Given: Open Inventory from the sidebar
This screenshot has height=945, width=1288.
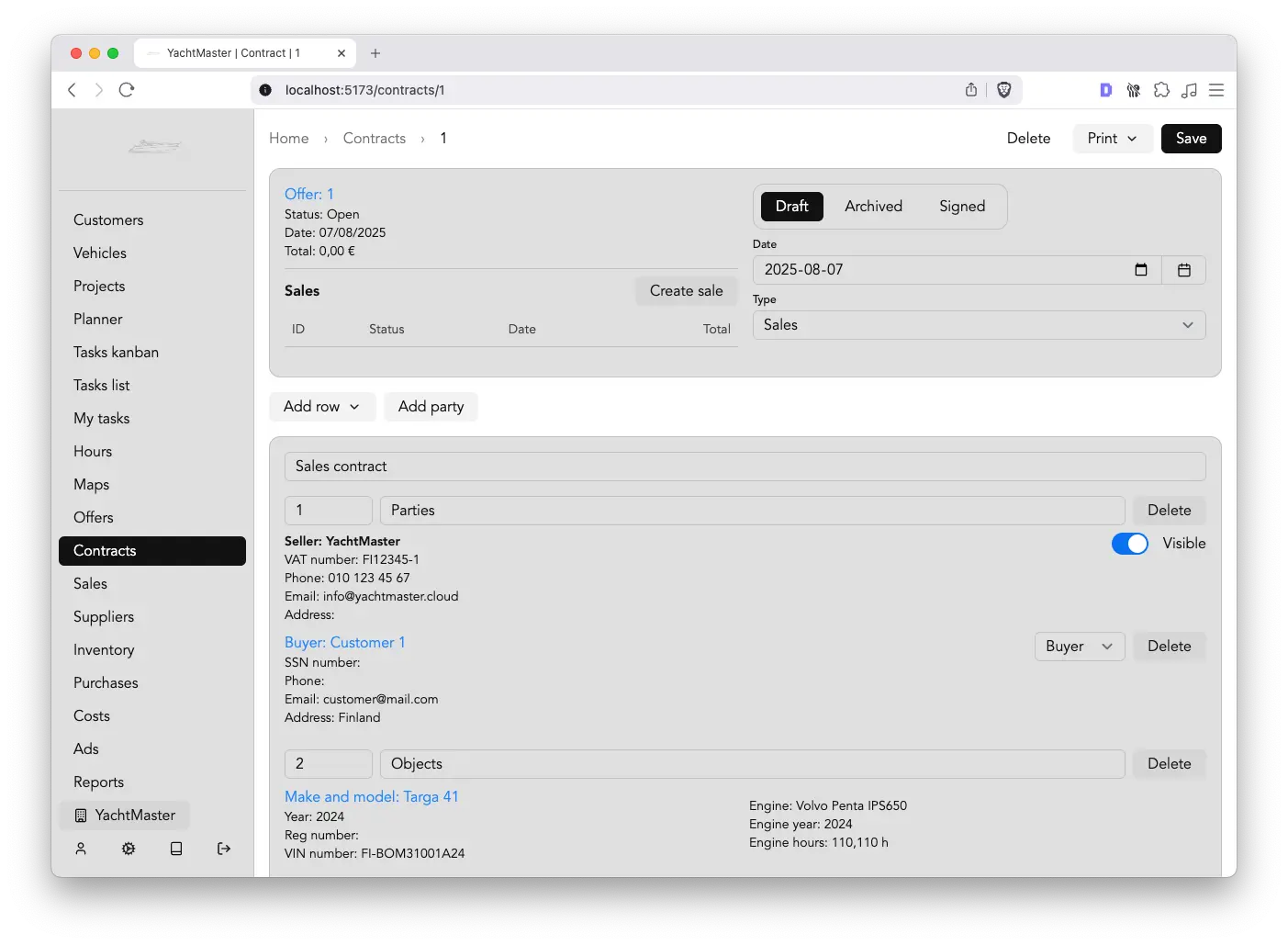Looking at the screenshot, I should 104,650.
